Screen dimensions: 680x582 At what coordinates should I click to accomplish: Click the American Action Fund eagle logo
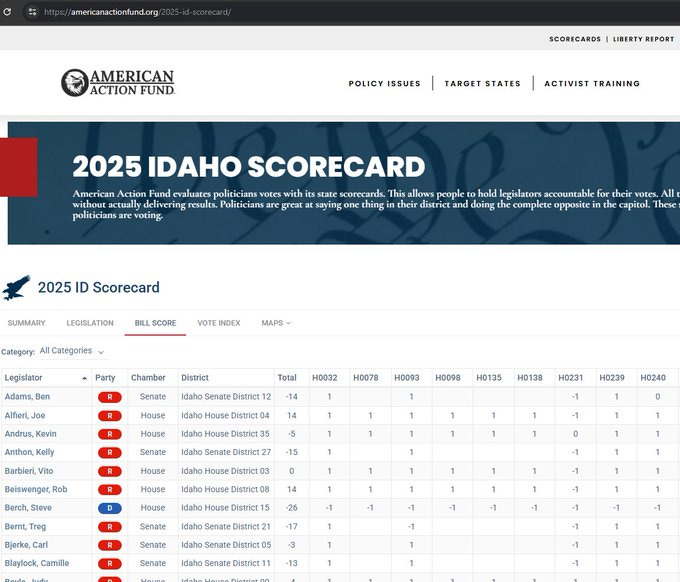pos(118,82)
